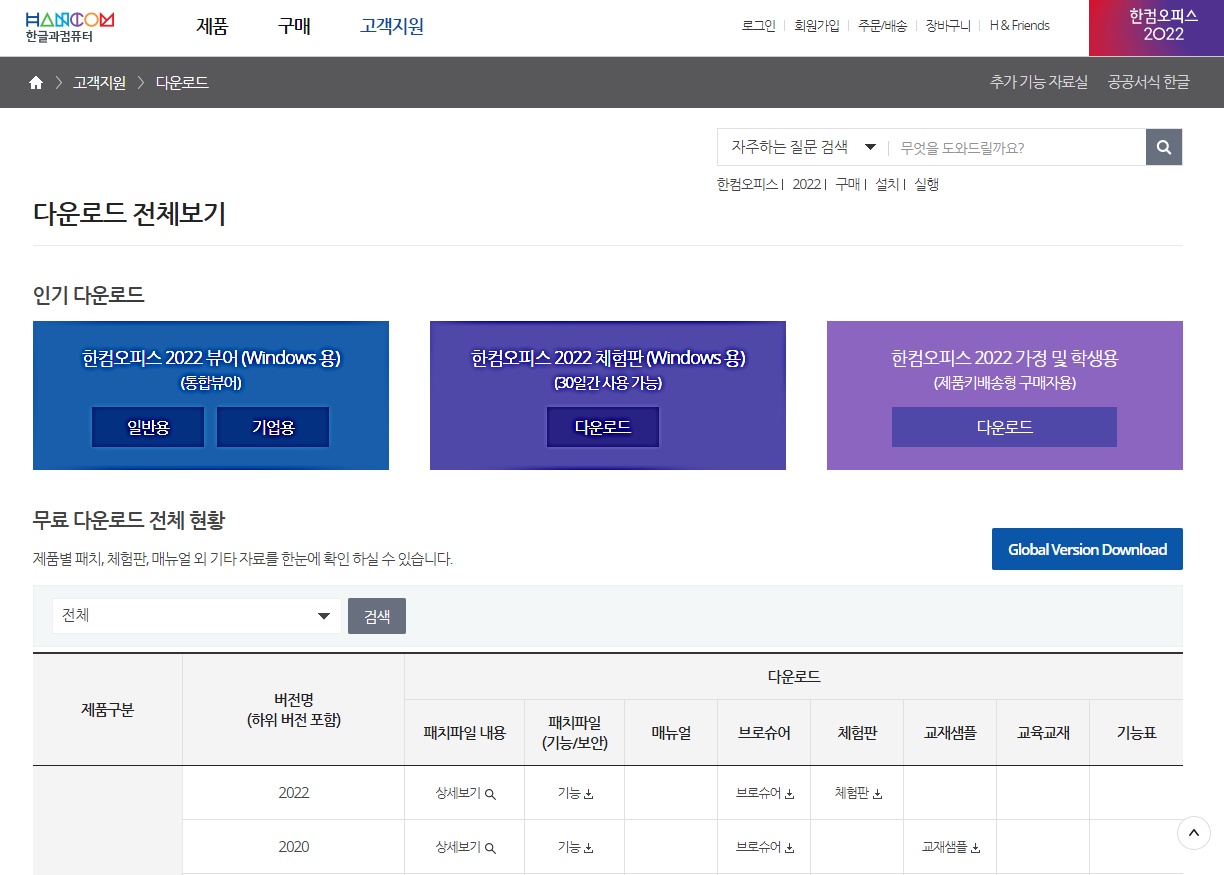The width and height of the screenshot is (1224, 875).
Task: Click 다운로드 for 2022 체험판
Action: coord(603,427)
